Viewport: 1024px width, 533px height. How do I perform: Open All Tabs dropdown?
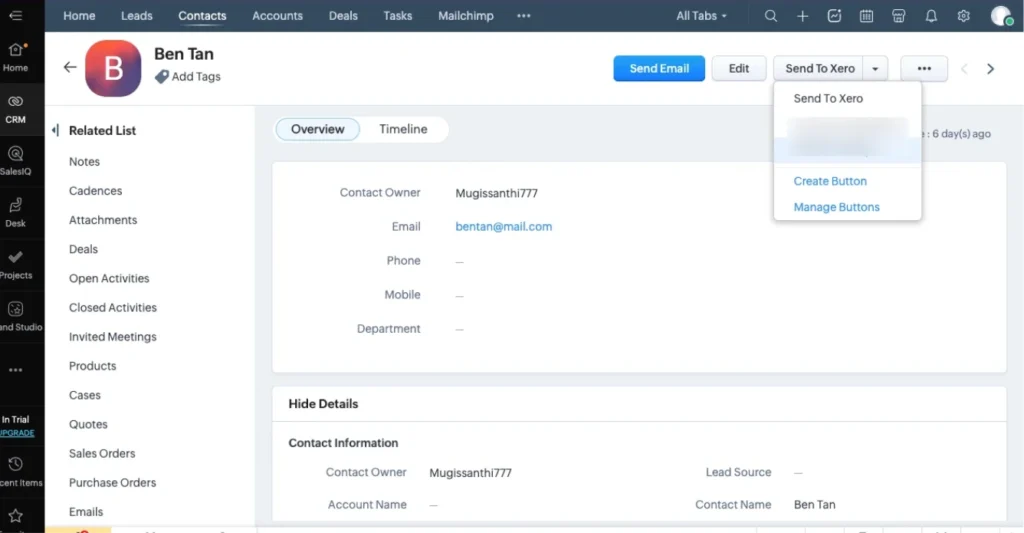(x=701, y=16)
